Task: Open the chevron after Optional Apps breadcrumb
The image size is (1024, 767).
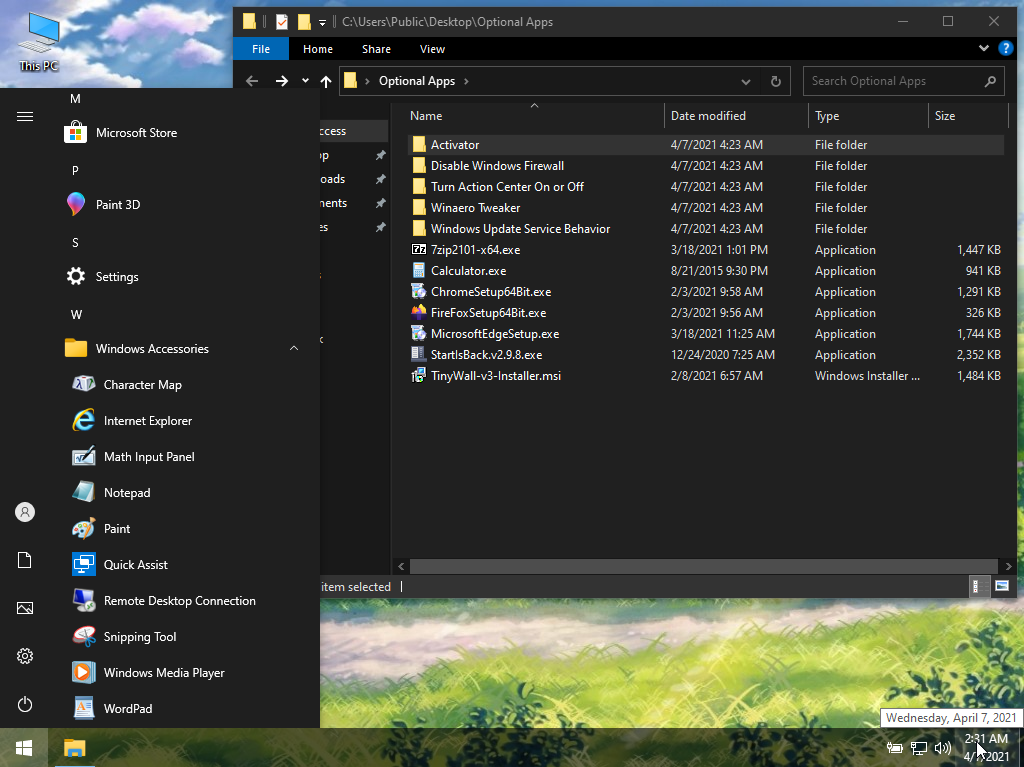Action: tap(466, 81)
